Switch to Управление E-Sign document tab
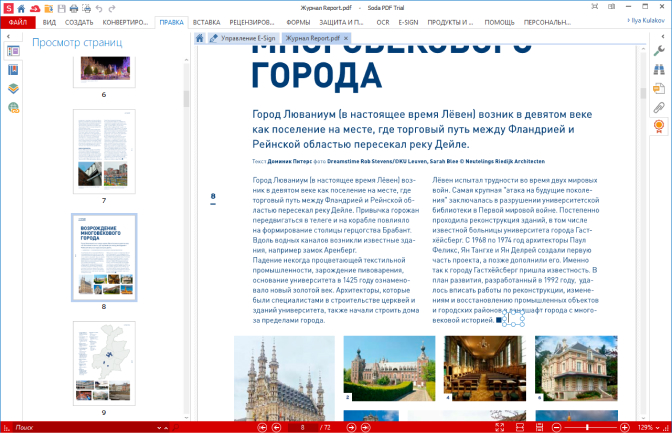The width and height of the screenshot is (672, 433). pos(243,38)
